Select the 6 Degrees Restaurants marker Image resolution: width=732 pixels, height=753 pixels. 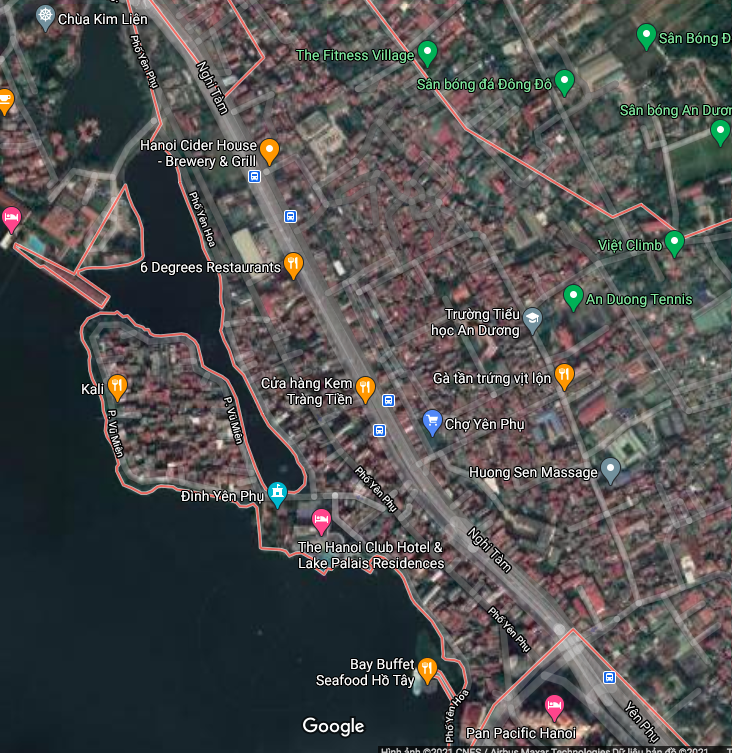(x=293, y=266)
